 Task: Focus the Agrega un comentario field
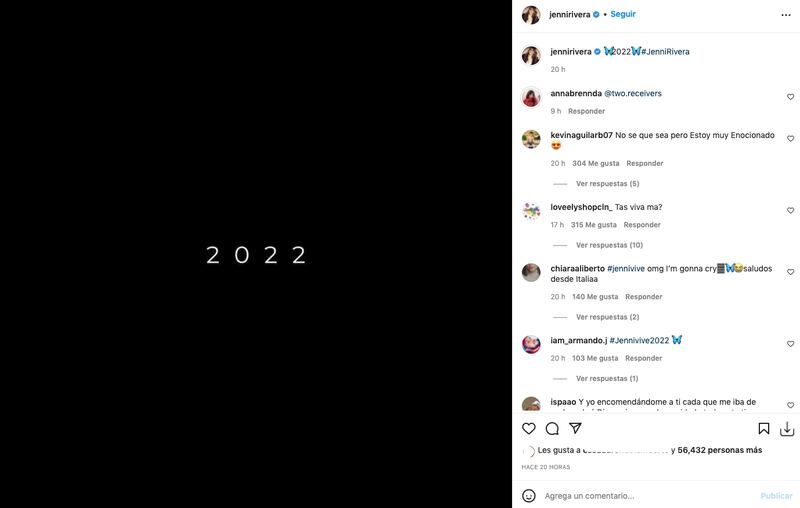coord(649,496)
